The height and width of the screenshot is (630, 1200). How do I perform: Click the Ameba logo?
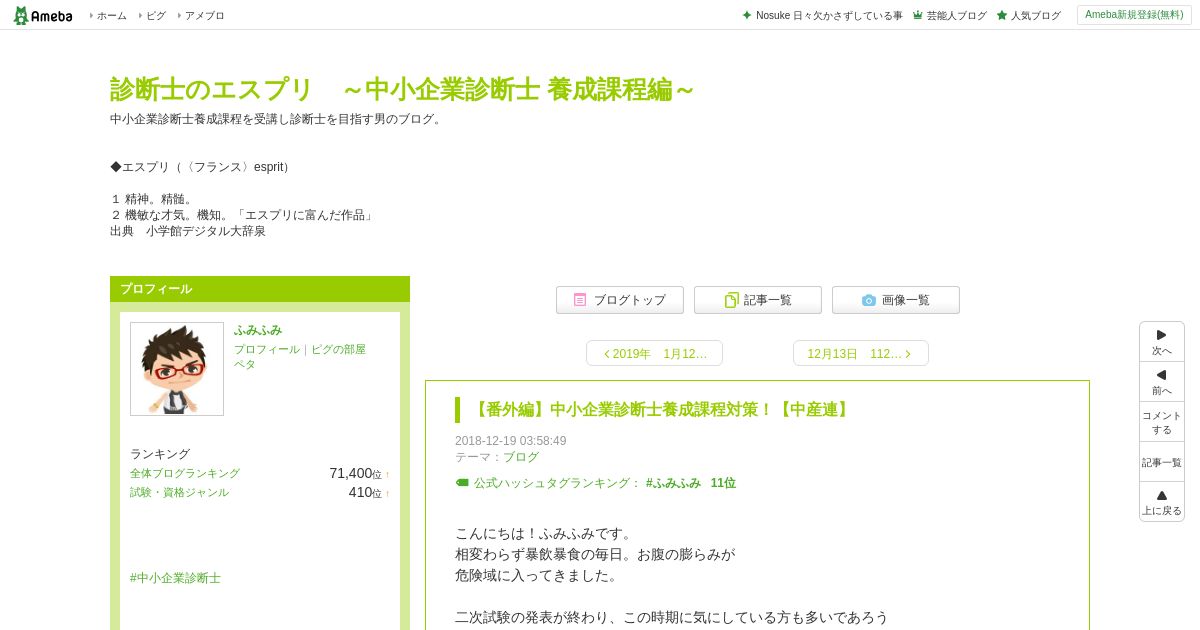(x=43, y=15)
